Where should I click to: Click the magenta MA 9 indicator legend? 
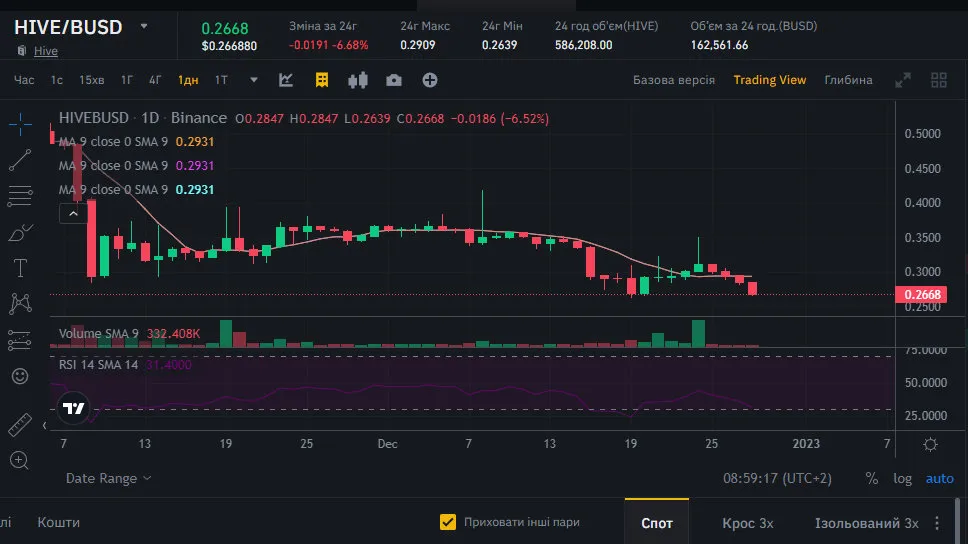[136, 165]
